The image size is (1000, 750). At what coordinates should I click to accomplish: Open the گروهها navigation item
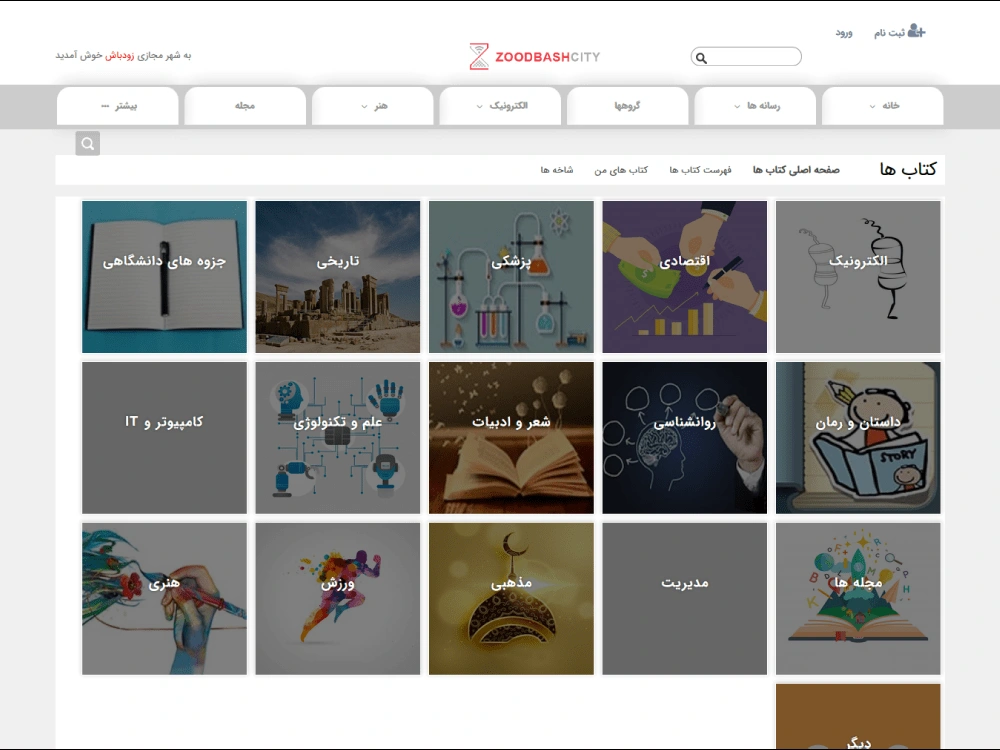pyautogui.click(x=628, y=106)
